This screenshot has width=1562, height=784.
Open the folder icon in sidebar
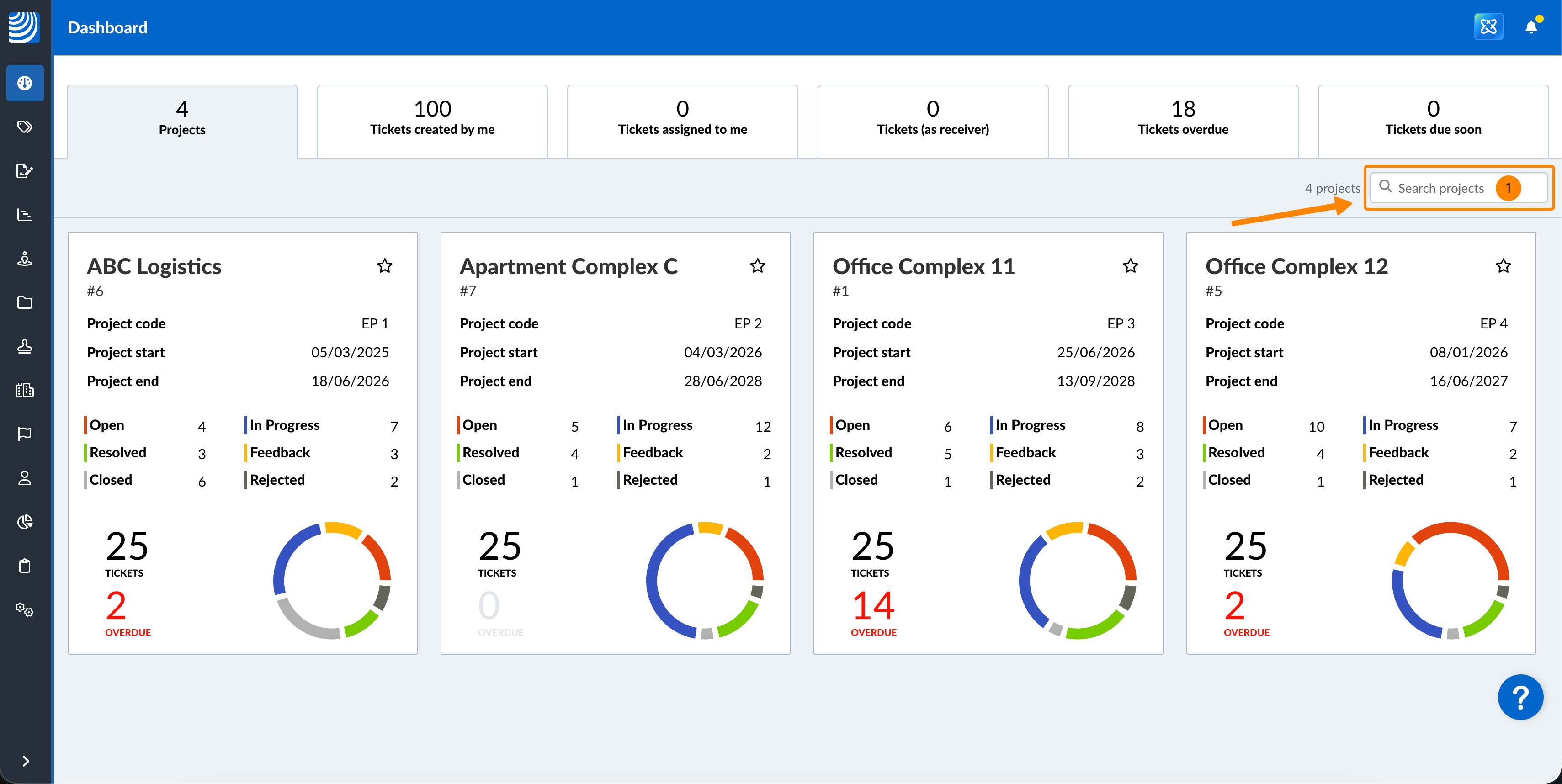coord(24,302)
